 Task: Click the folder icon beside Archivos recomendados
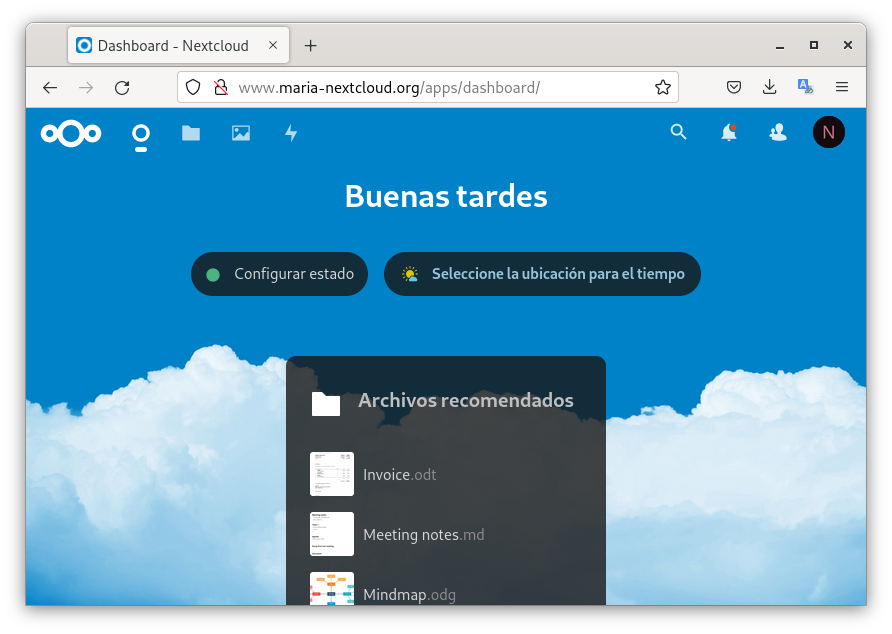click(x=326, y=404)
